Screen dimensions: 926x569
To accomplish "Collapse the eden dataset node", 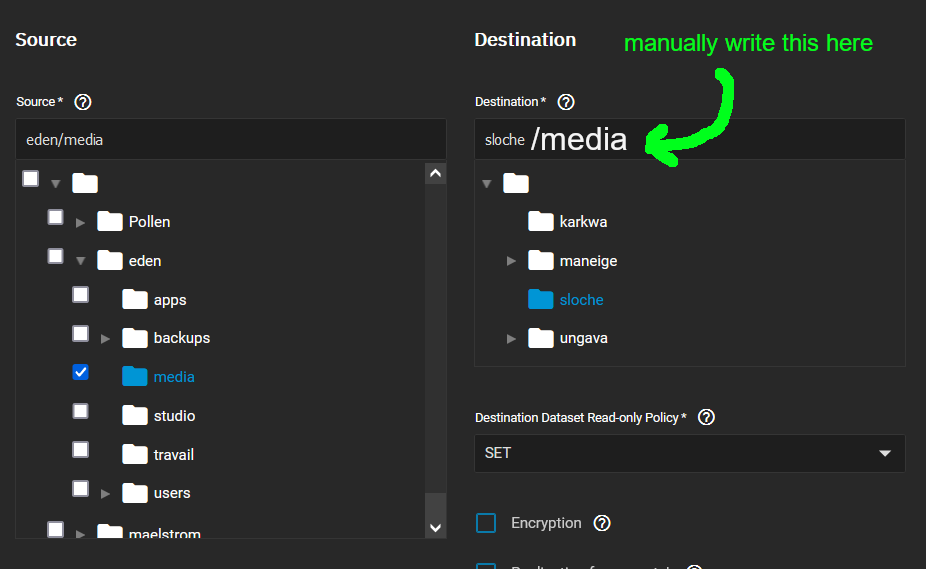I will click(81, 261).
